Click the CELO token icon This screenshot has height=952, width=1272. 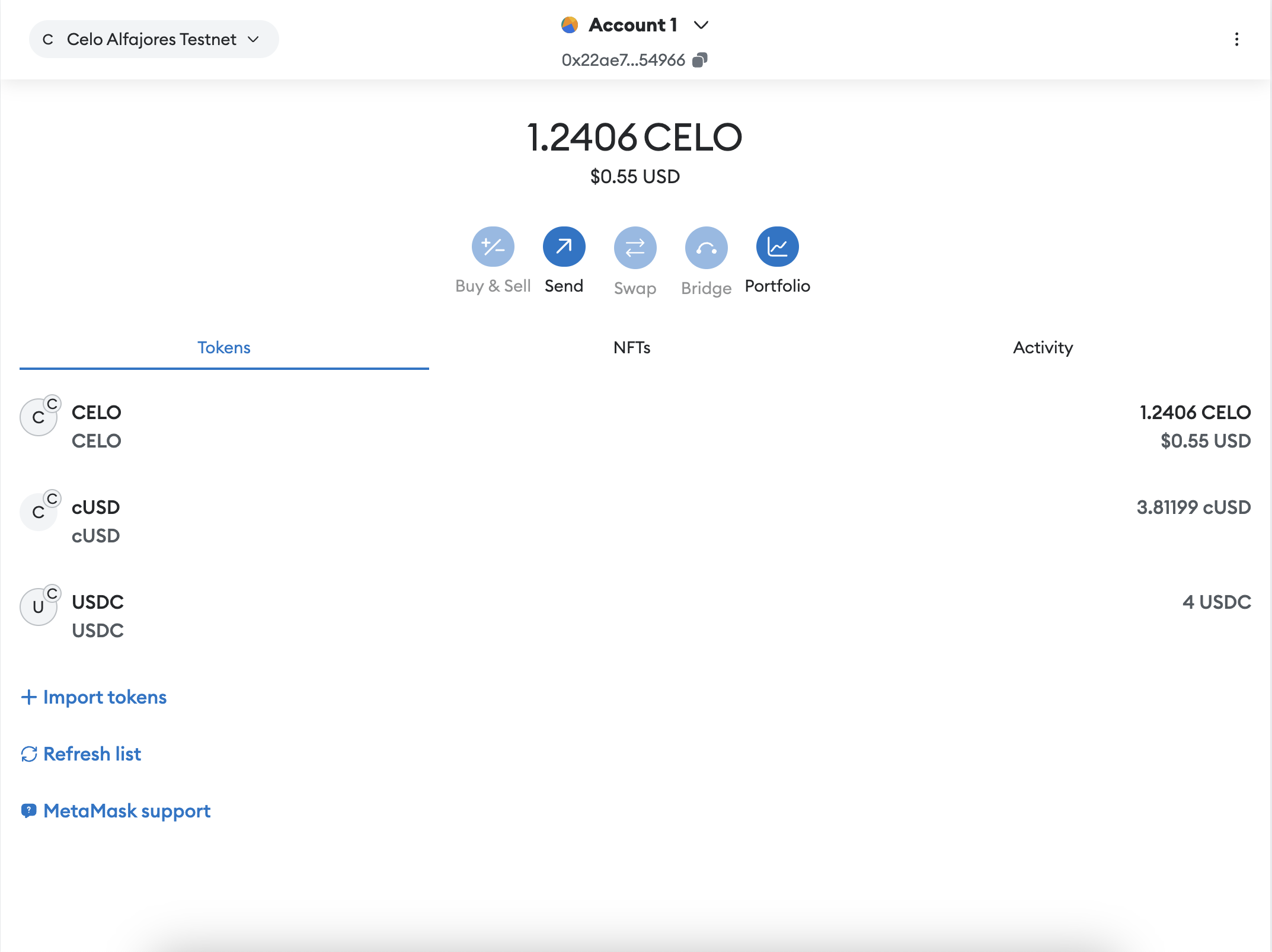click(39, 417)
